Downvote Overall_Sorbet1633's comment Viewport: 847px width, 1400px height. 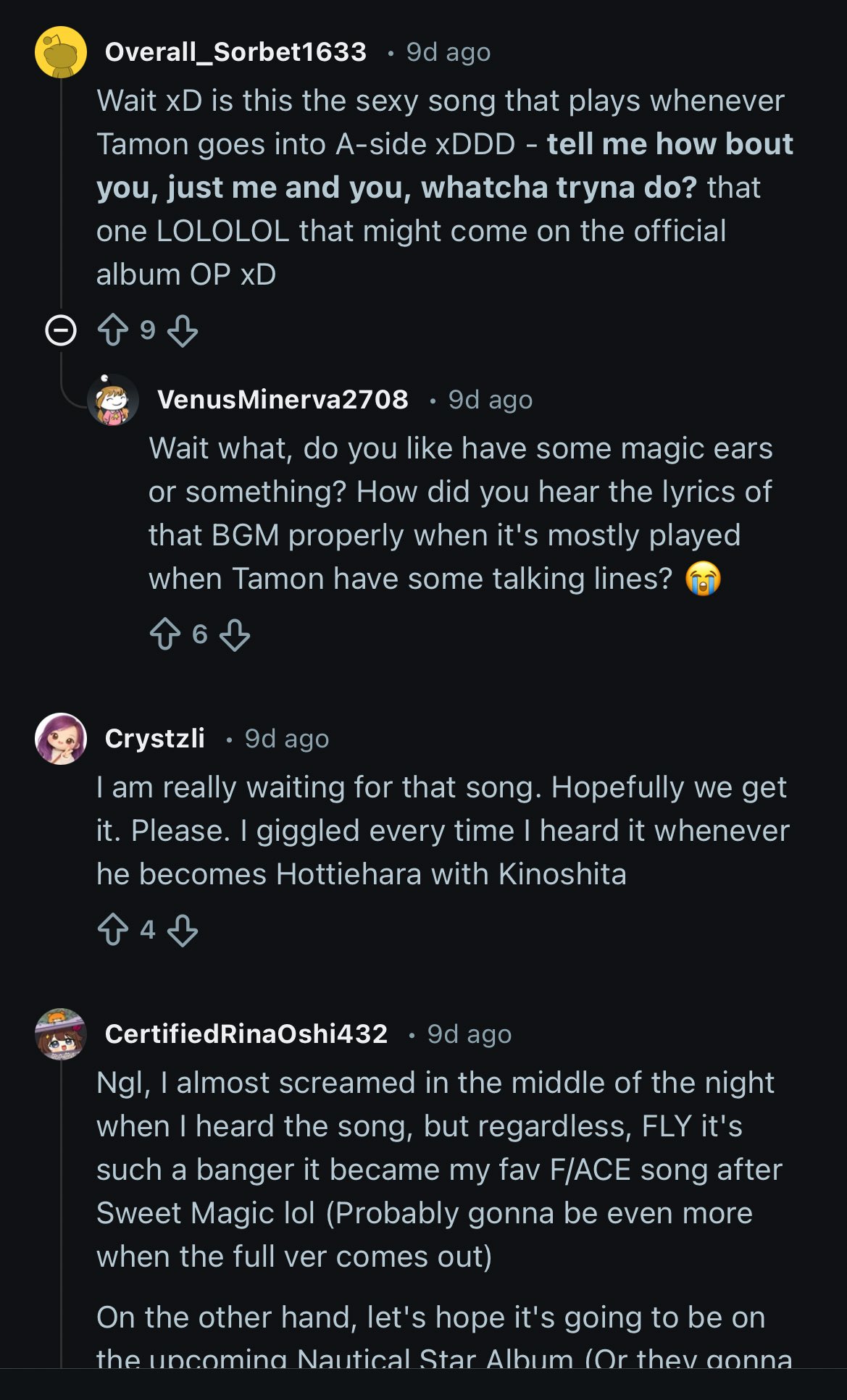pos(182,330)
